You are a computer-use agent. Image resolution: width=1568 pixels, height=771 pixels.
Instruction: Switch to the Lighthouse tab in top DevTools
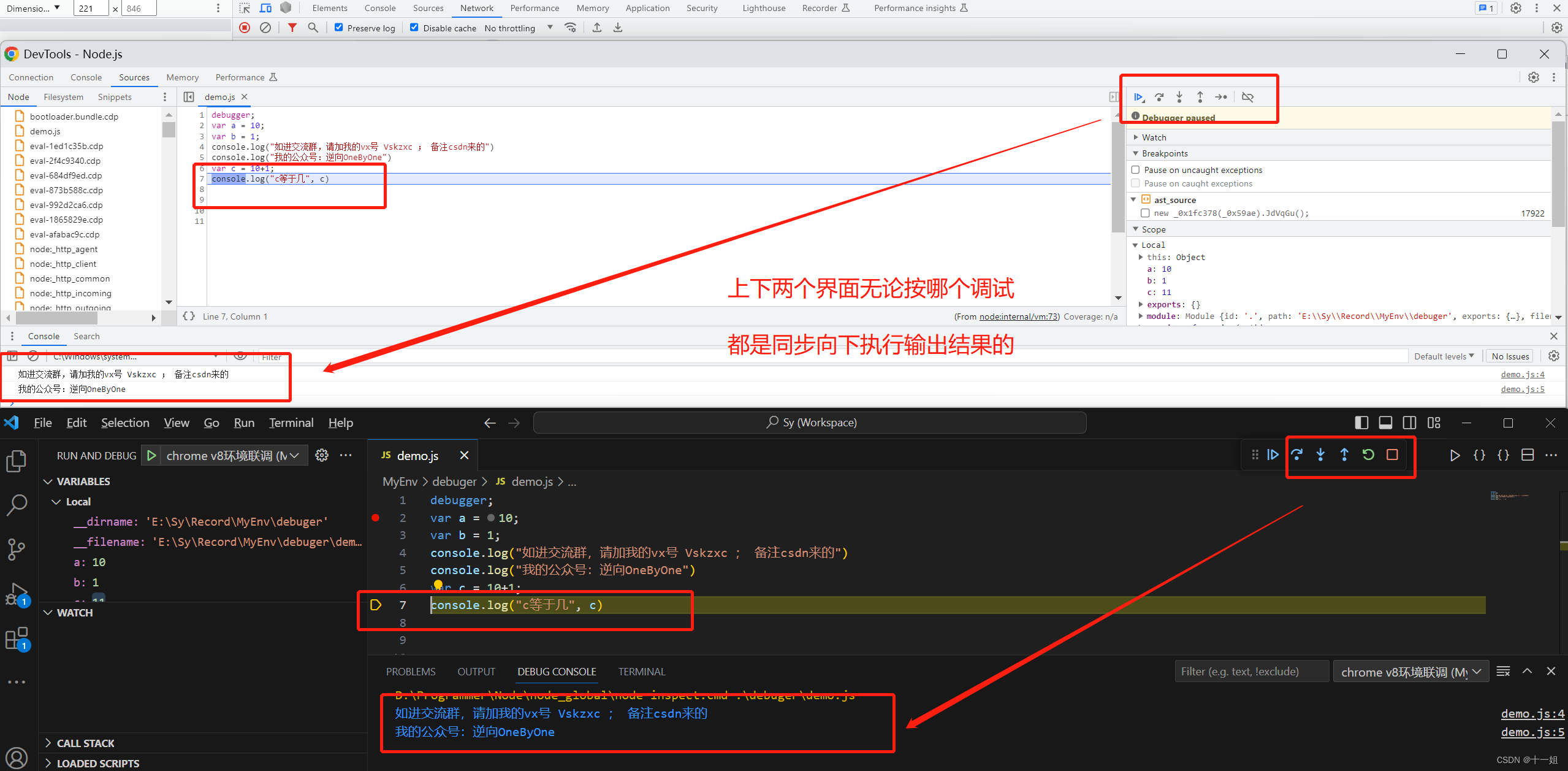point(764,8)
